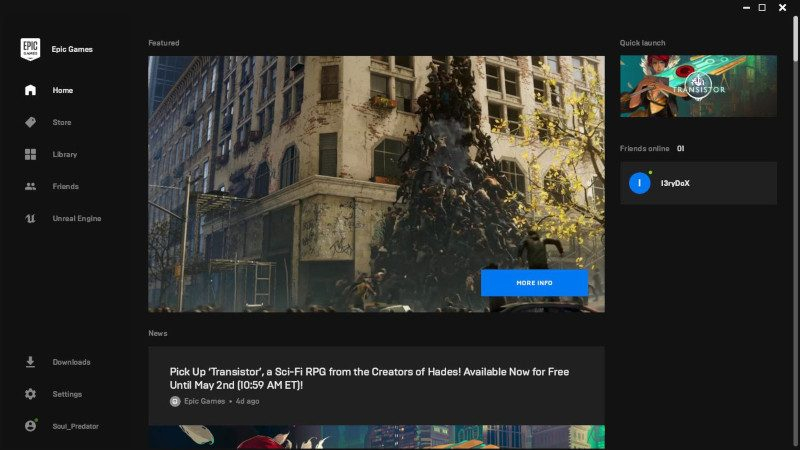Select the Home house icon
The height and width of the screenshot is (450, 800).
pyautogui.click(x=31, y=90)
